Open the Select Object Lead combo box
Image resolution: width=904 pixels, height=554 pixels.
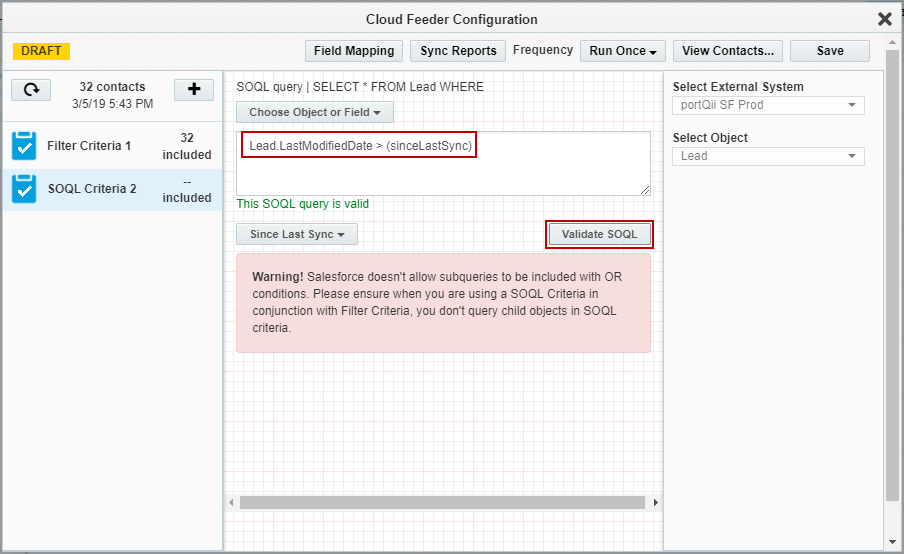coord(768,156)
